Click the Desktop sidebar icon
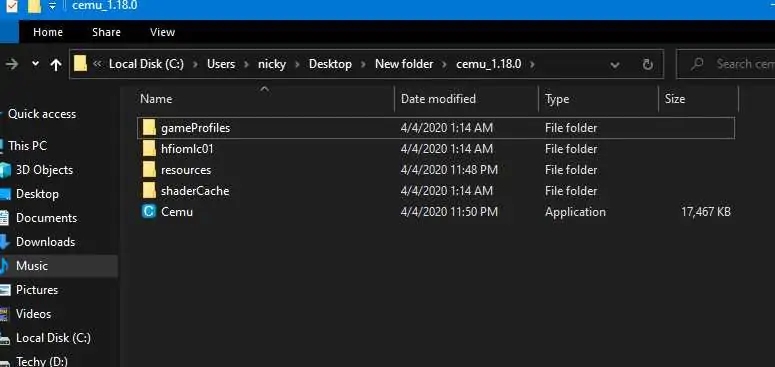 5,194
